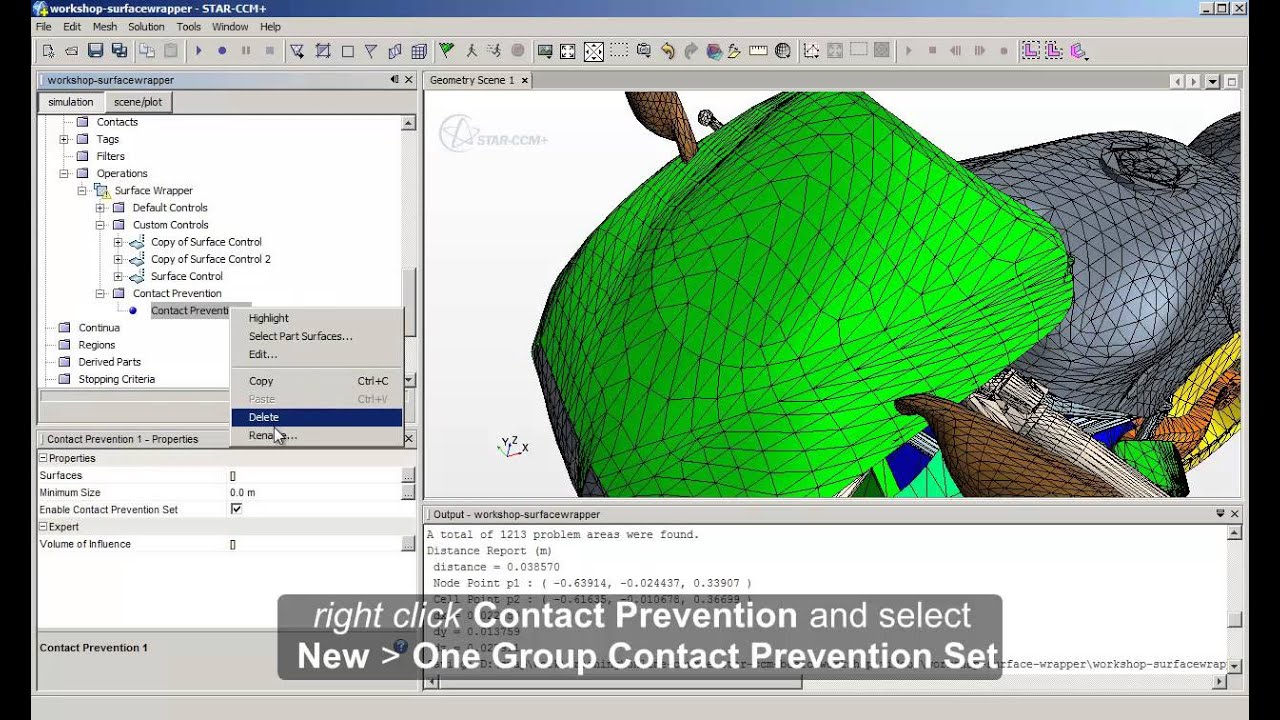Click the ruler Measure Distance icon
Screen dimensions: 1280x720
click(758, 51)
